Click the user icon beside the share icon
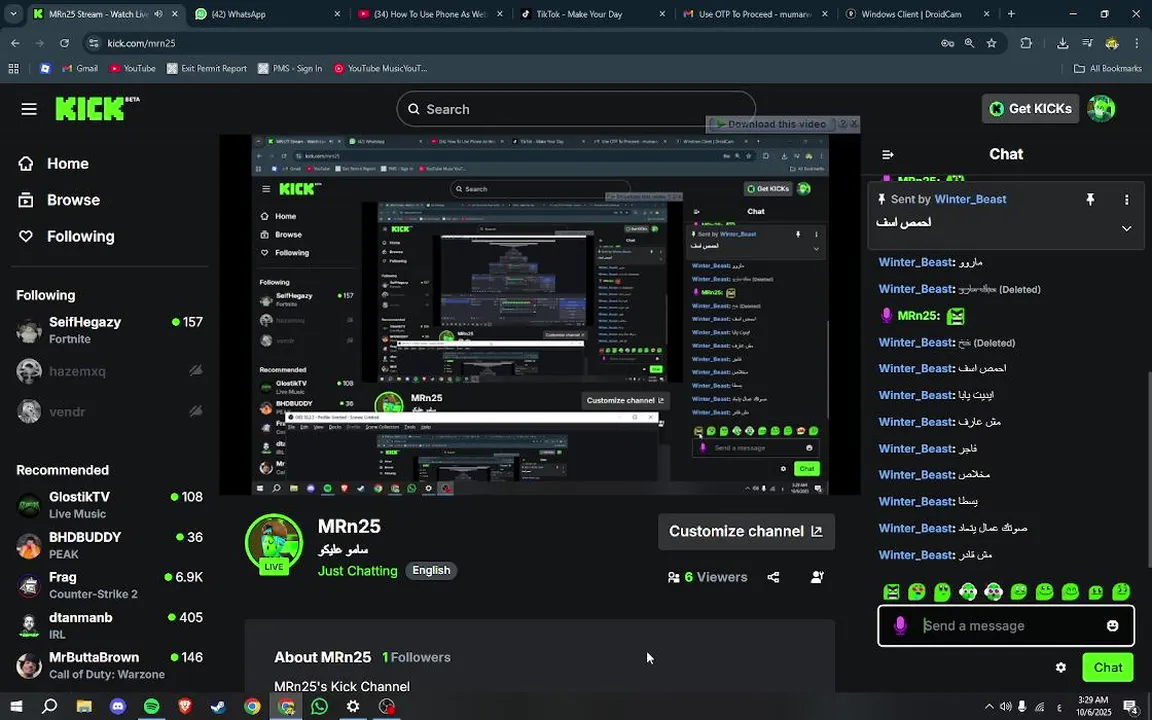 pos(817,577)
